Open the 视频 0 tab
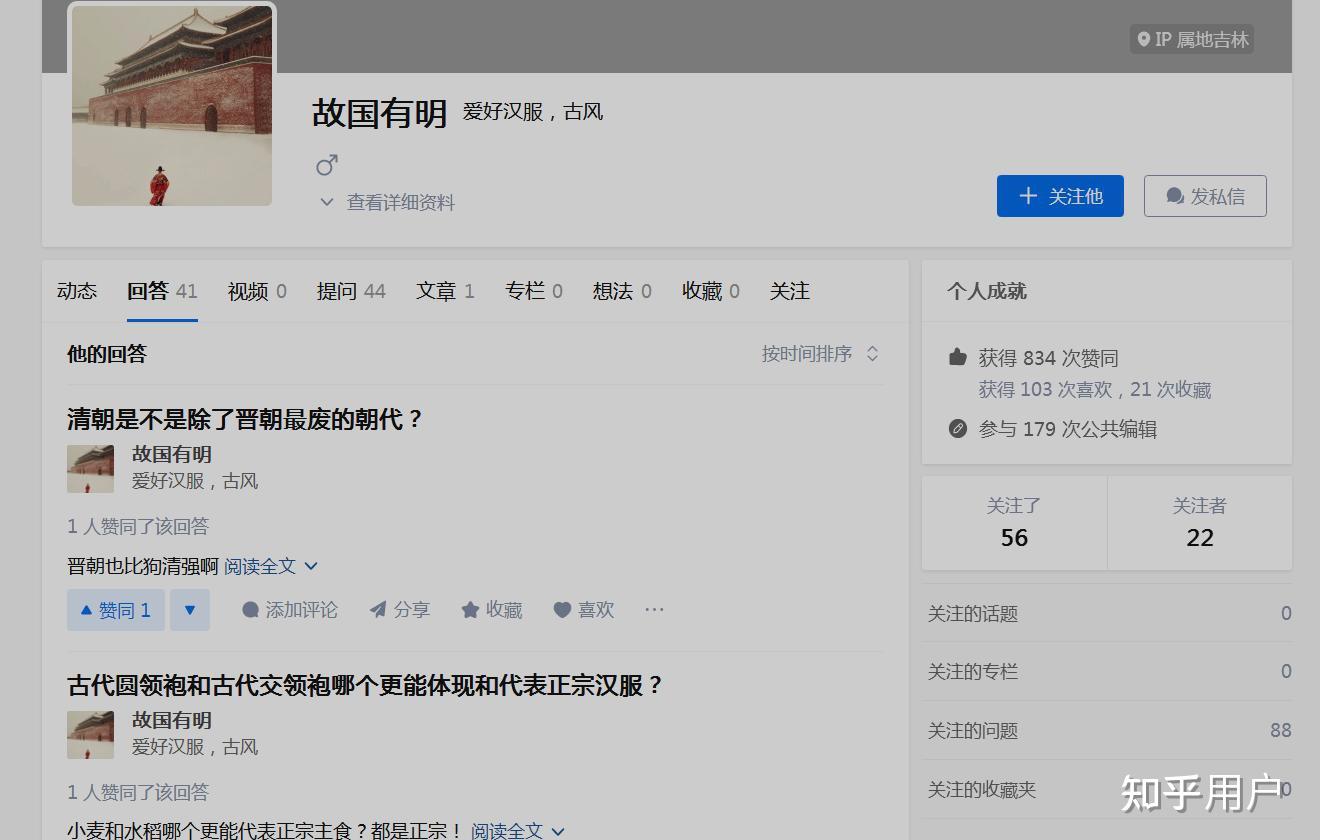This screenshot has height=840, width=1320. coord(257,291)
